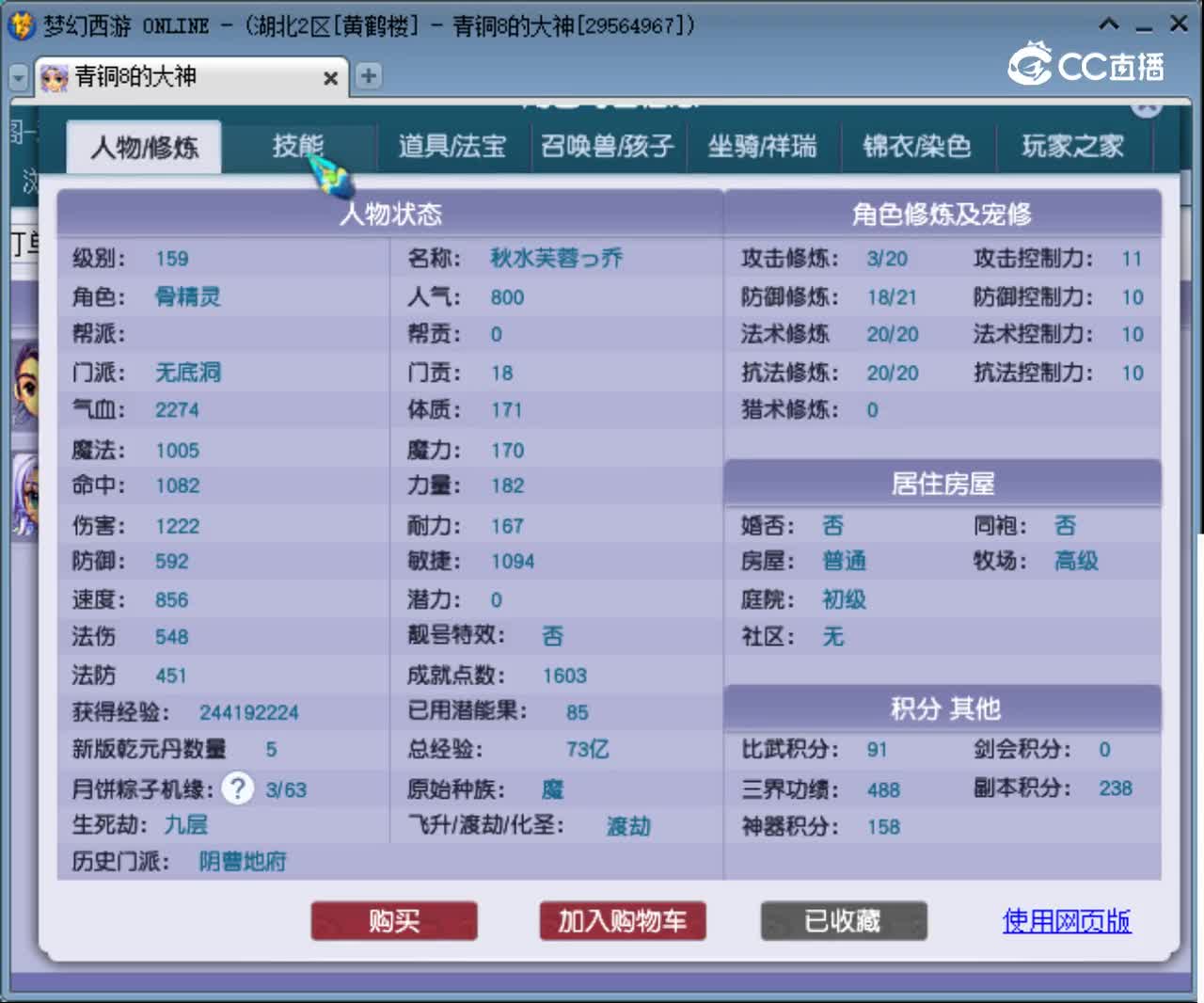
Task: Click the CC直播 logo
Action: click(x=1086, y=64)
